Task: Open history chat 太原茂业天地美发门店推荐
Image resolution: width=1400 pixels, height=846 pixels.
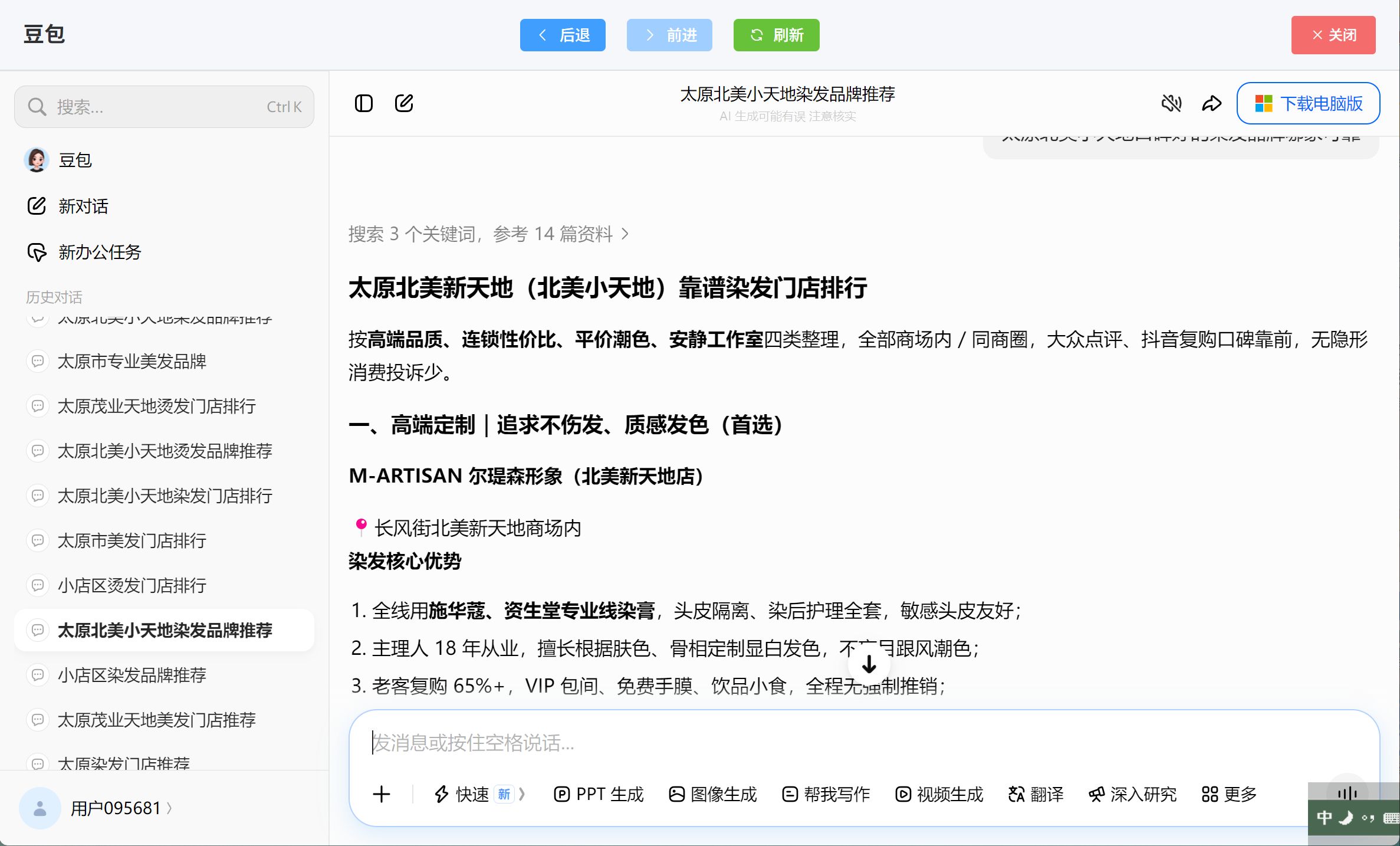Action: click(x=164, y=720)
